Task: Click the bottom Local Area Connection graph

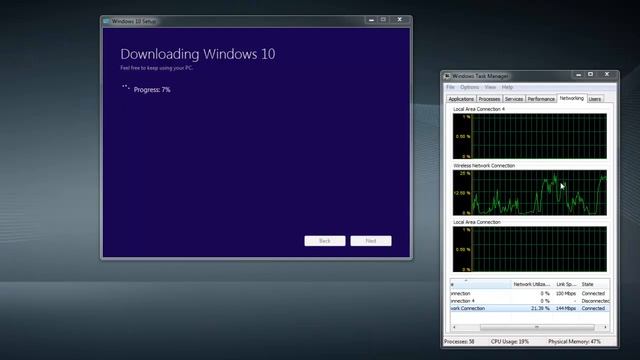Action: tap(530, 249)
